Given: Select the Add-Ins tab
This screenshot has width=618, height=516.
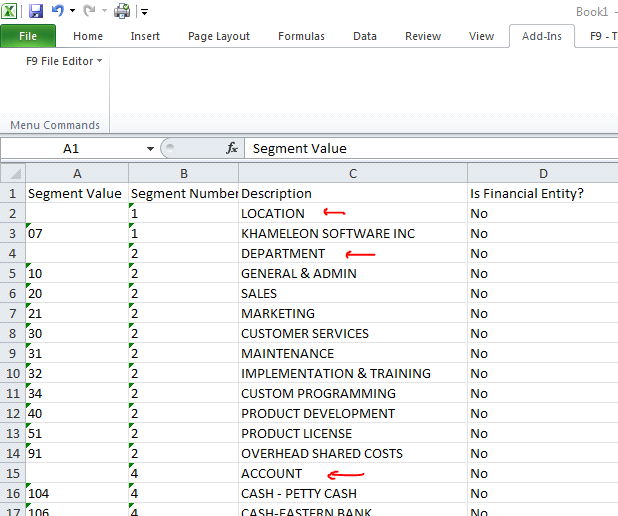Looking at the screenshot, I should pyautogui.click(x=542, y=36).
